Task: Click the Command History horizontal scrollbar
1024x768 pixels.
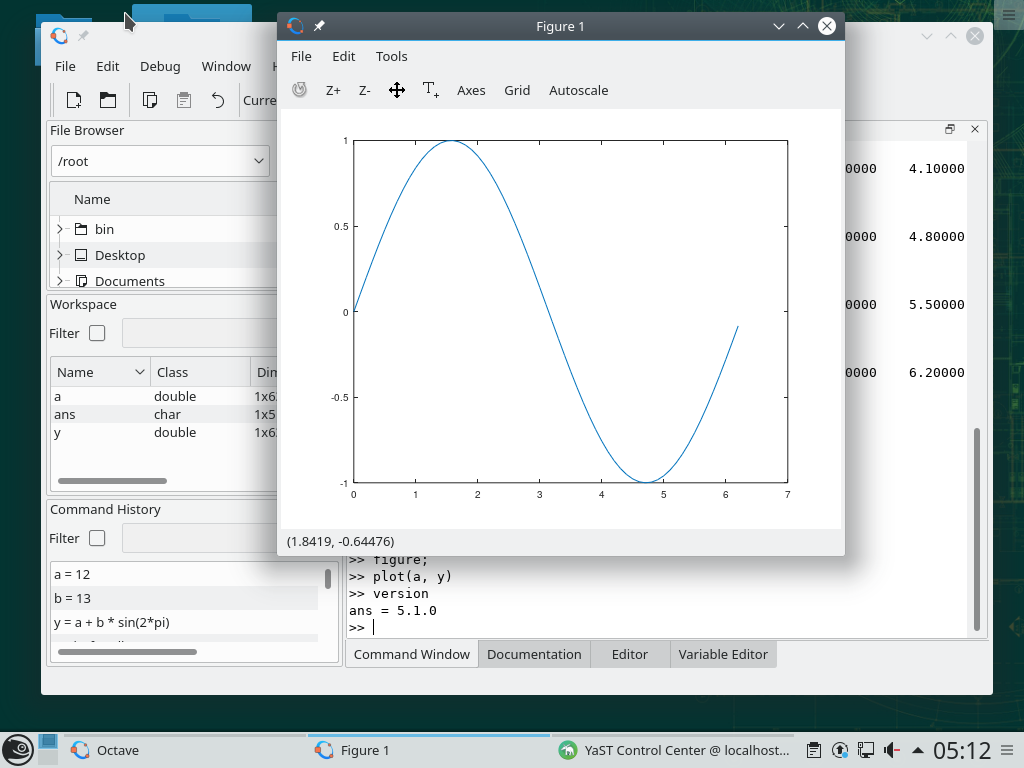Action: 126,652
